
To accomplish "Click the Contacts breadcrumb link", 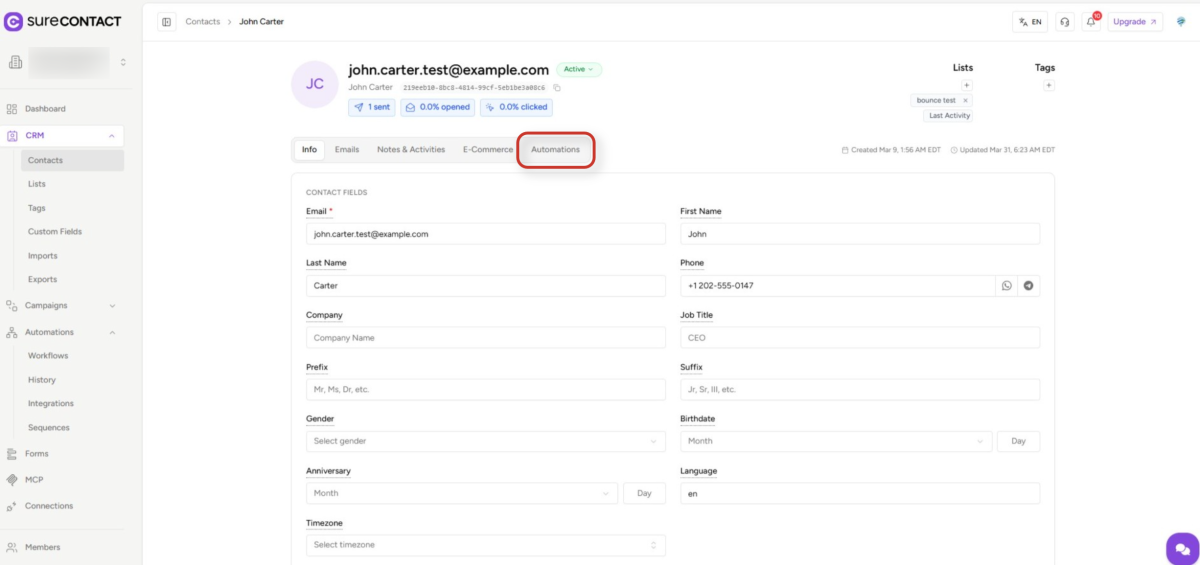I will [202, 21].
